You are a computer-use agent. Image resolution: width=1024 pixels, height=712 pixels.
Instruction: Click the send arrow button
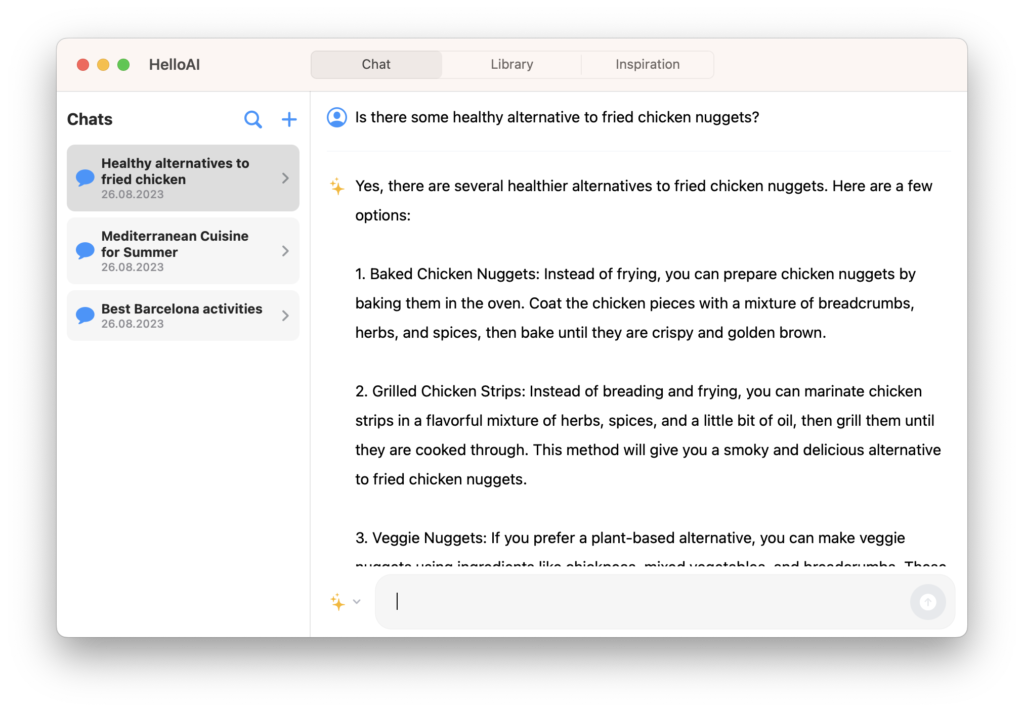928,602
